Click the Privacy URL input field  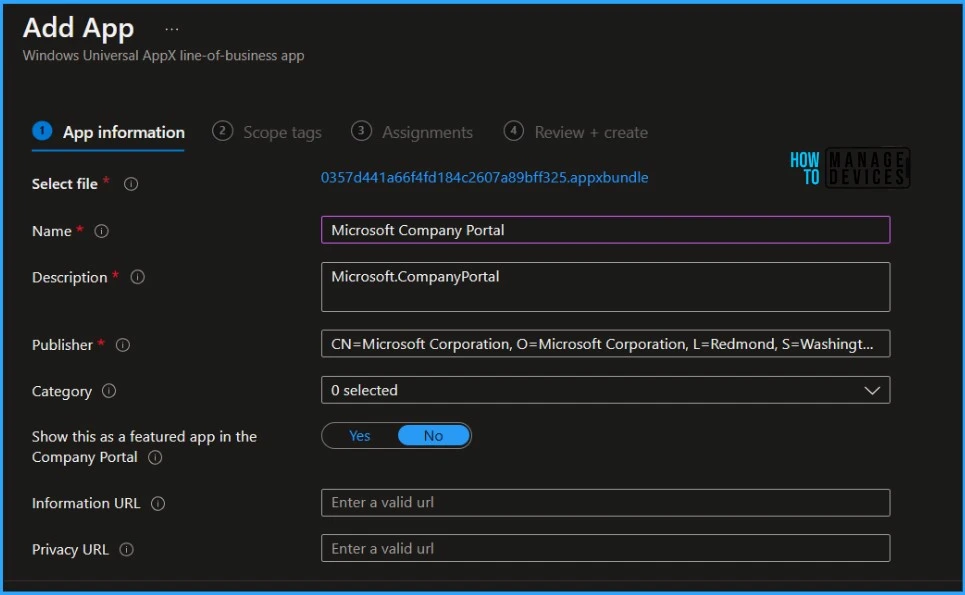(606, 549)
